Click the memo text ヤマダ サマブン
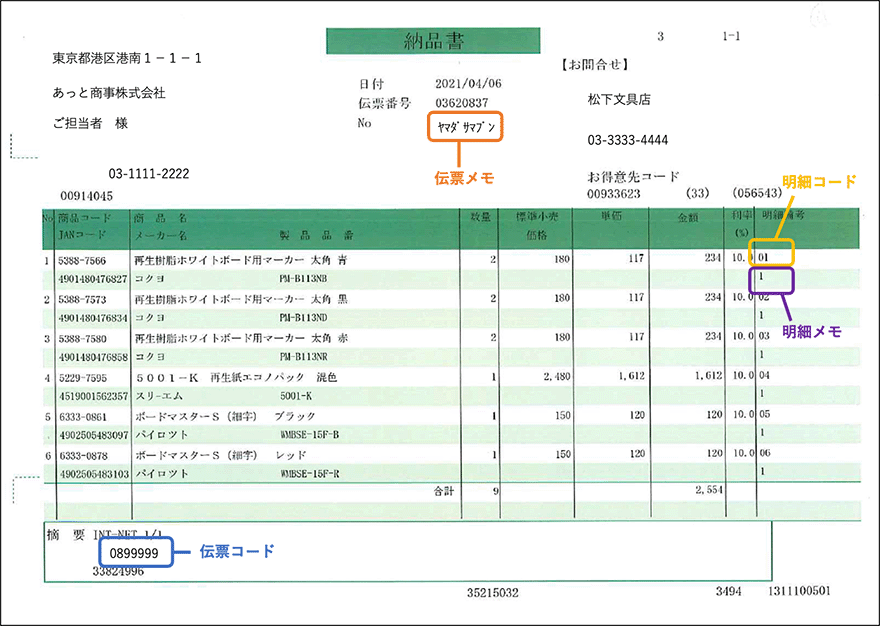The height and width of the screenshot is (626, 880). coord(466,127)
